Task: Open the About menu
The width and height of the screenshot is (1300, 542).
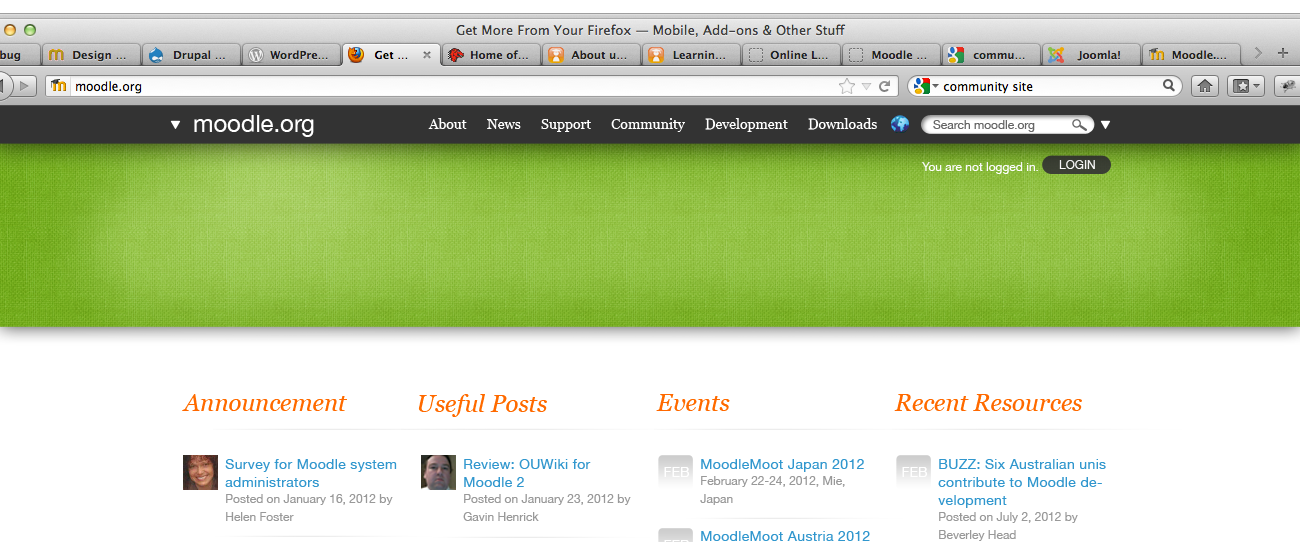Action: pyautogui.click(x=447, y=124)
